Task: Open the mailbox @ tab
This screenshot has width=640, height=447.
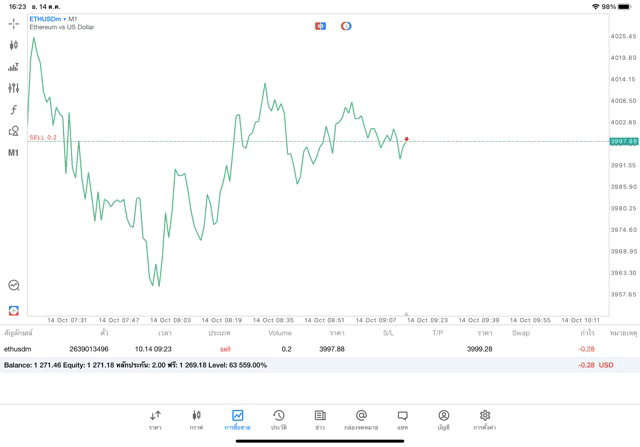Action: coord(361,420)
